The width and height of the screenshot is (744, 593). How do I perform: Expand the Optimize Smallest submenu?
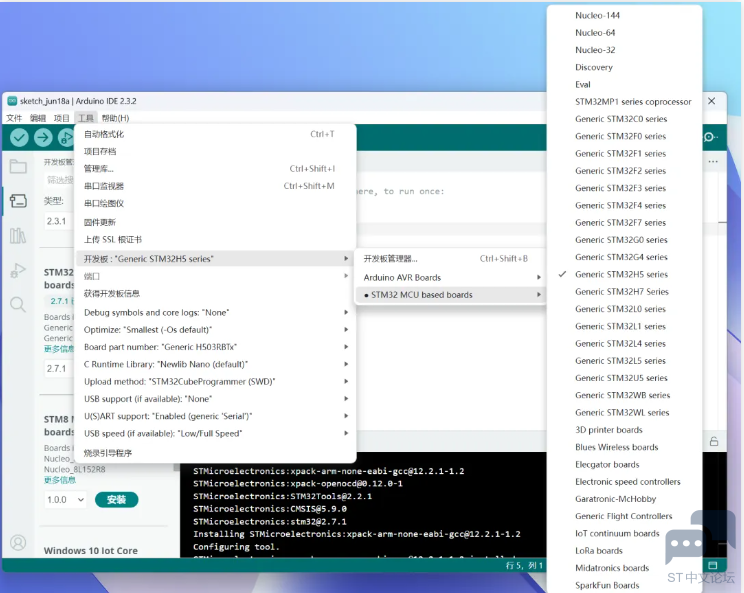[x=215, y=330]
